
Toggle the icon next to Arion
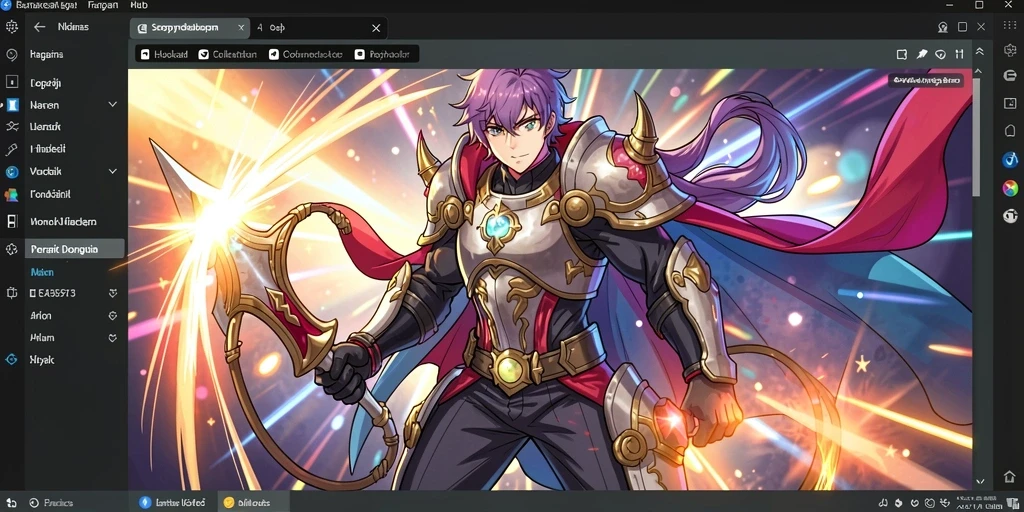[112, 315]
